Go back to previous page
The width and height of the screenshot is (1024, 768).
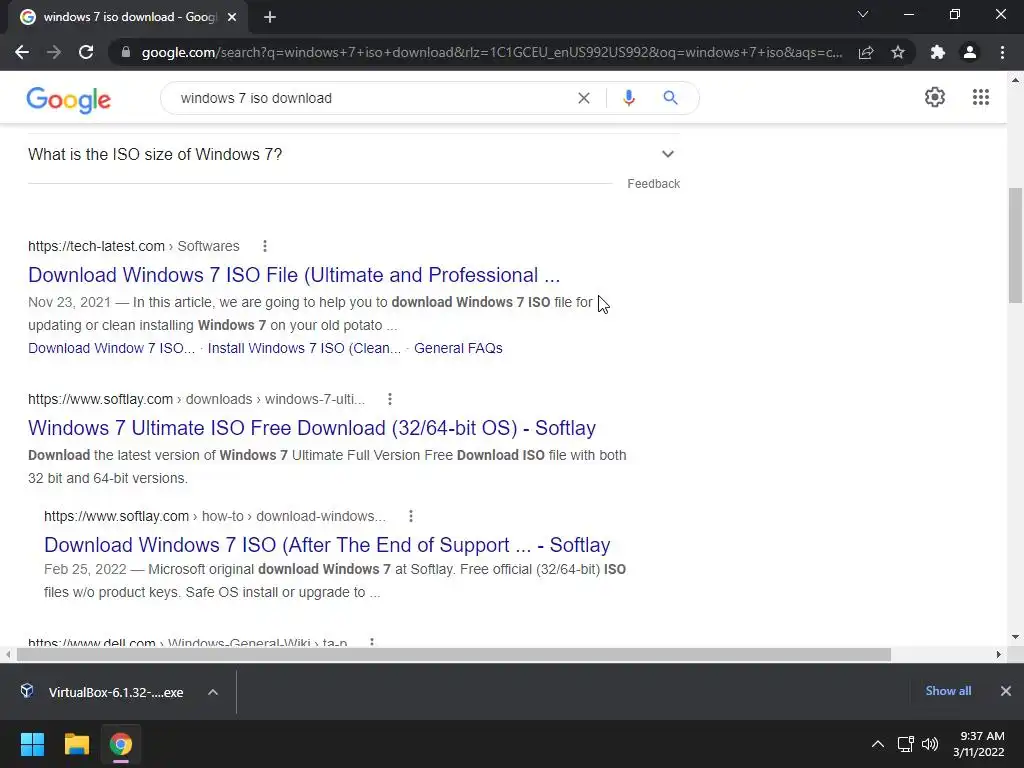[22, 52]
